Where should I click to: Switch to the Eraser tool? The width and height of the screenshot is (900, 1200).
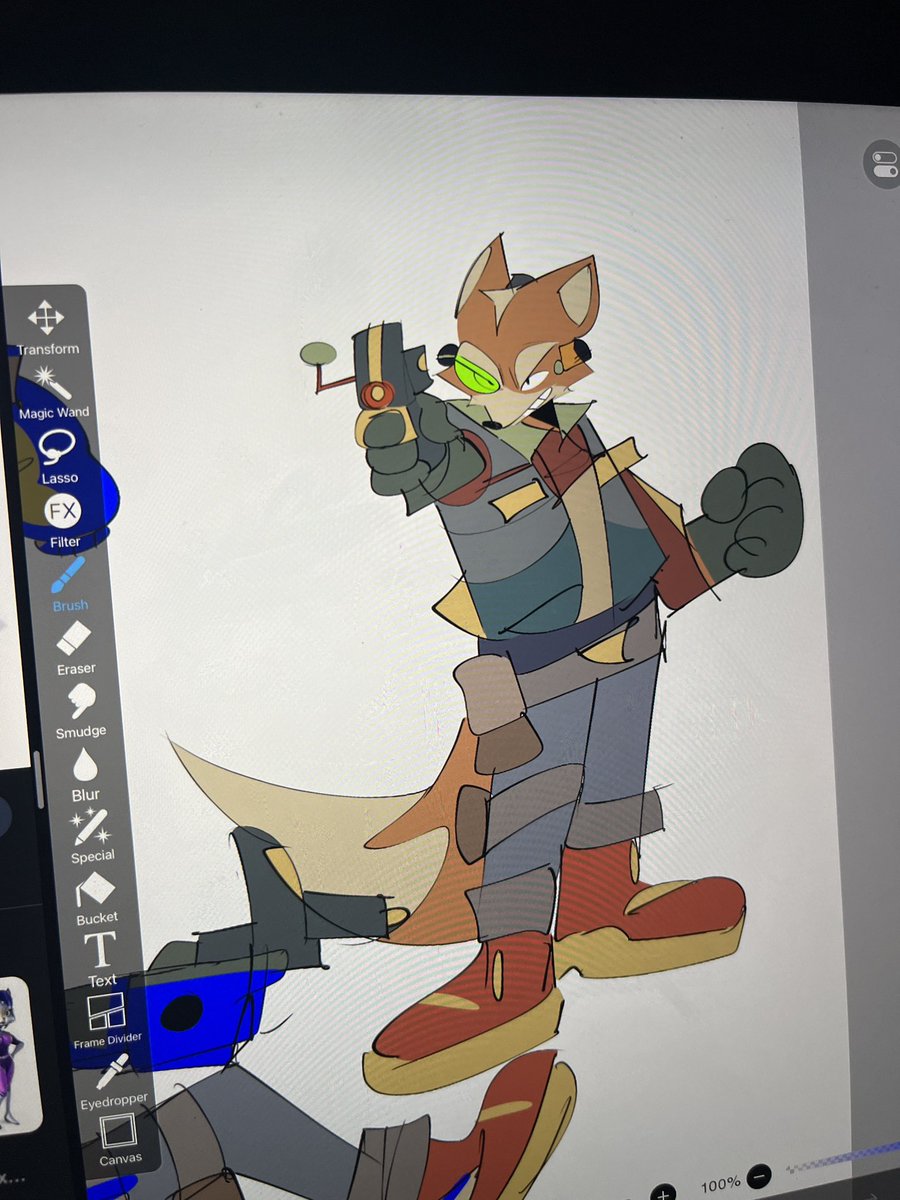point(75,647)
